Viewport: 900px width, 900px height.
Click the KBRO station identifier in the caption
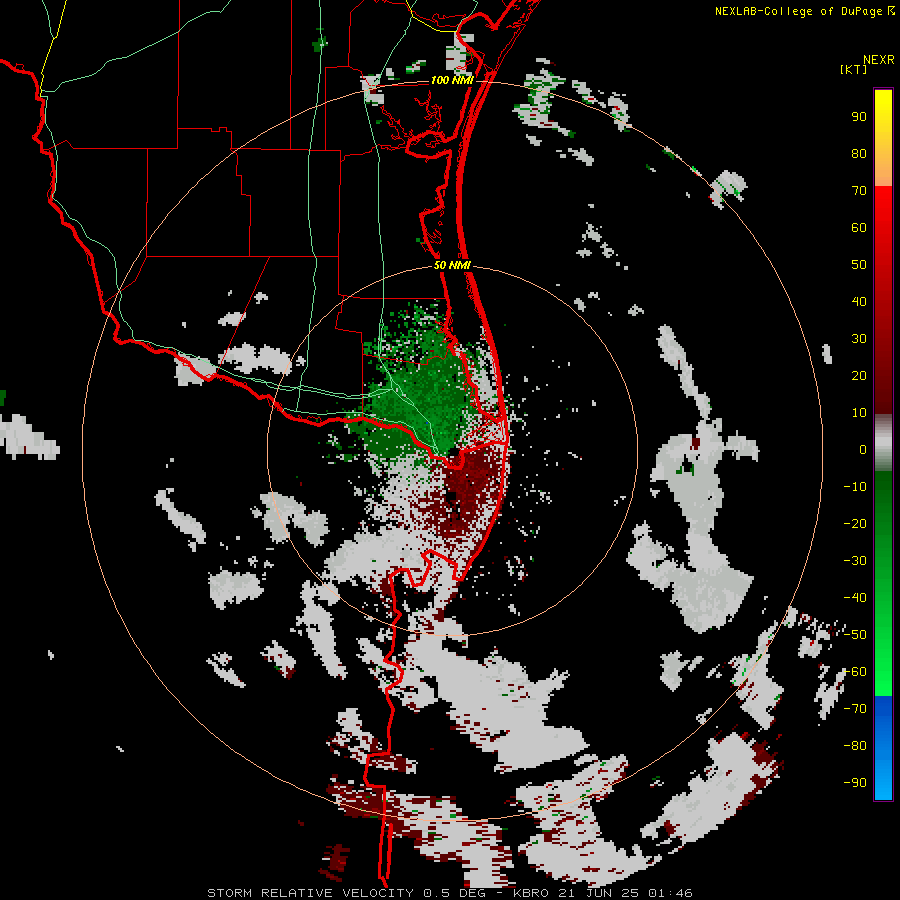click(x=531, y=893)
